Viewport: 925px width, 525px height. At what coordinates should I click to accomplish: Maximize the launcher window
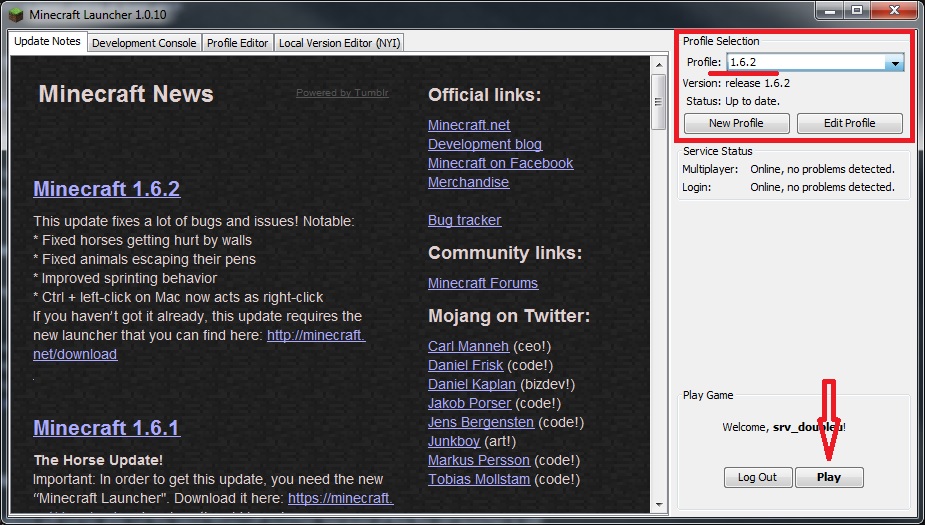(x=856, y=11)
